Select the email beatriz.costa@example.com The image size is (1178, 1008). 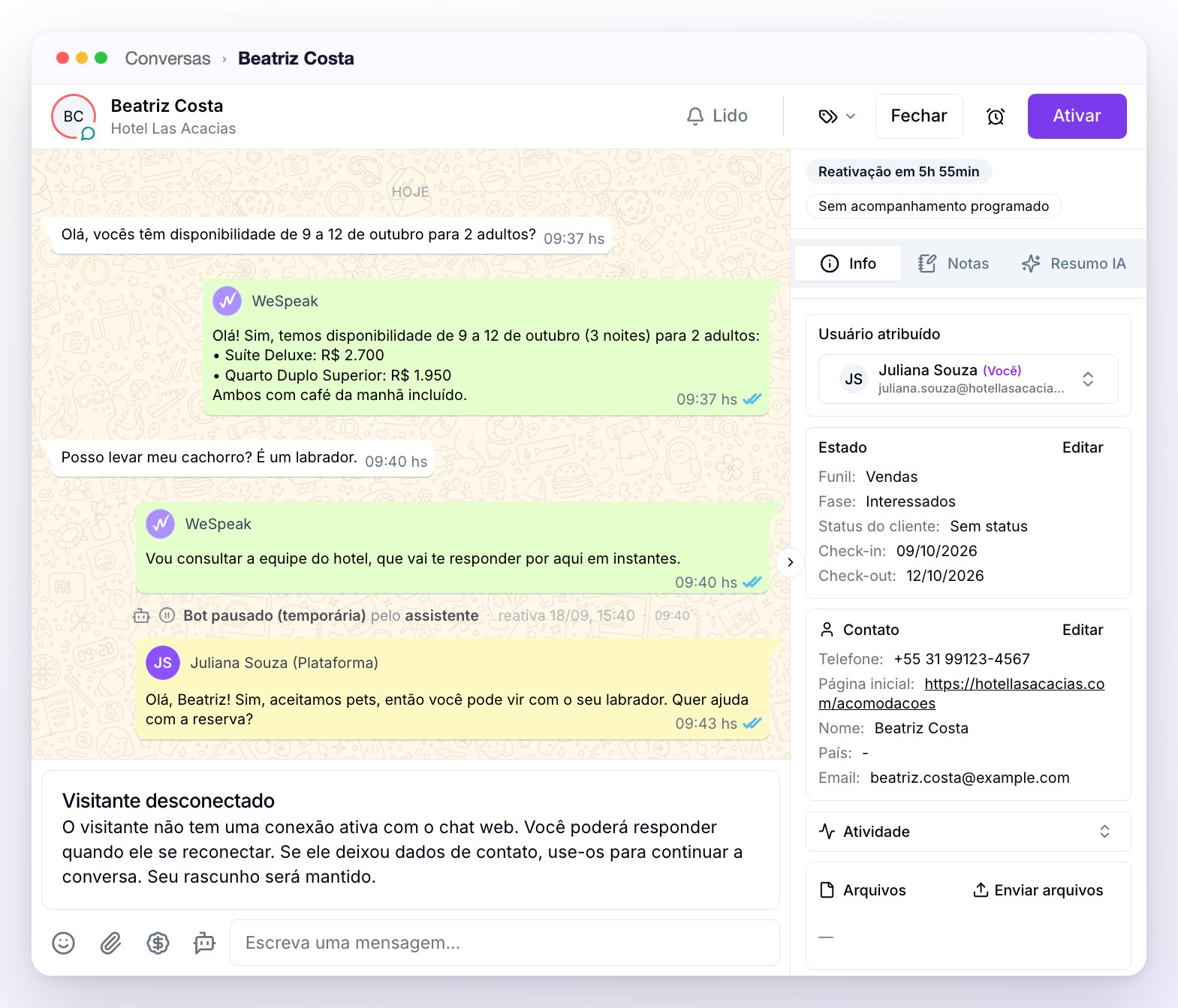pyautogui.click(x=970, y=778)
